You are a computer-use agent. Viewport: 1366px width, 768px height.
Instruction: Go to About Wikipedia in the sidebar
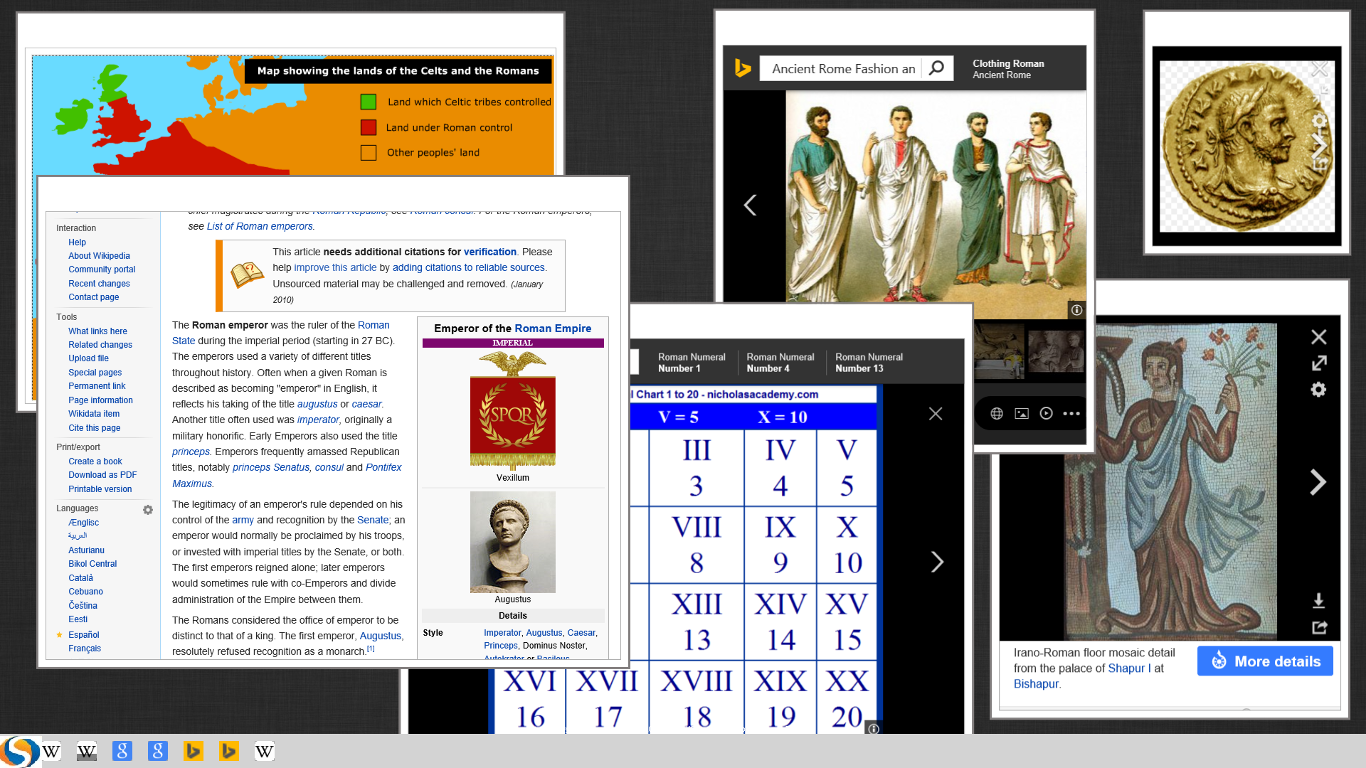click(x=99, y=256)
